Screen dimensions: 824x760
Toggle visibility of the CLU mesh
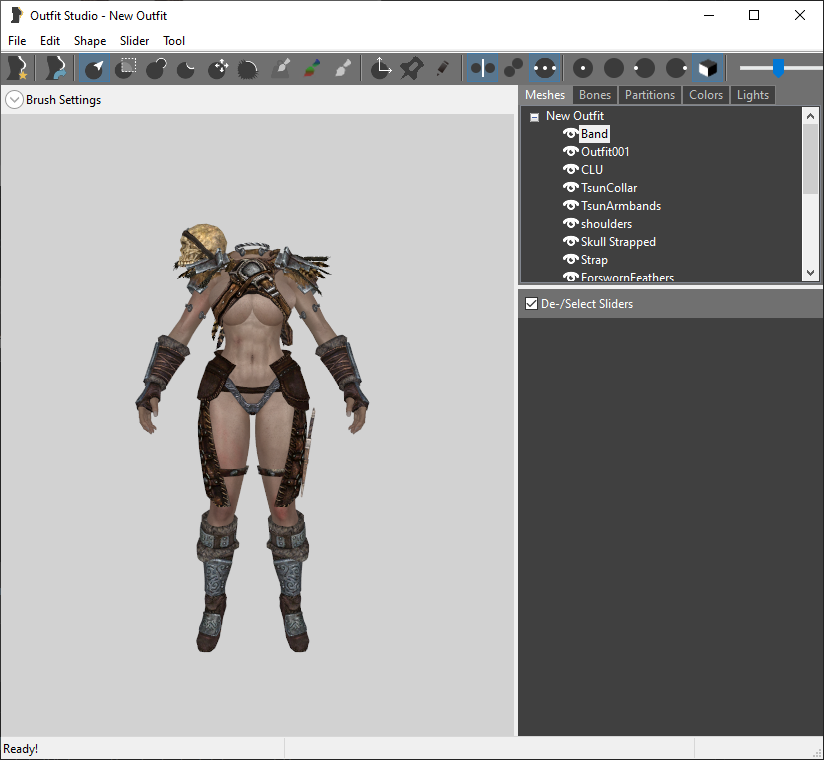(x=570, y=169)
